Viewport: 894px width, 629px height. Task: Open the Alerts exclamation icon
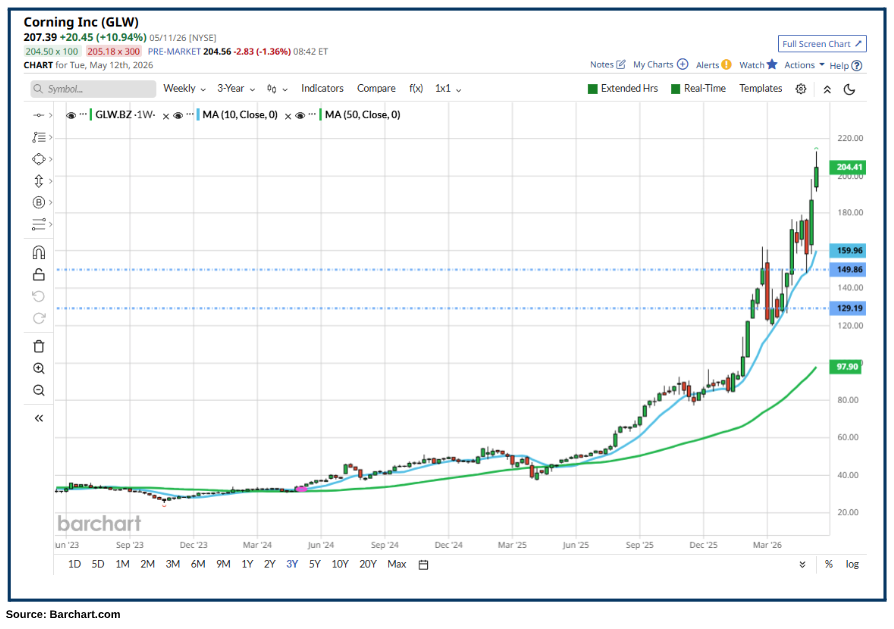726,64
